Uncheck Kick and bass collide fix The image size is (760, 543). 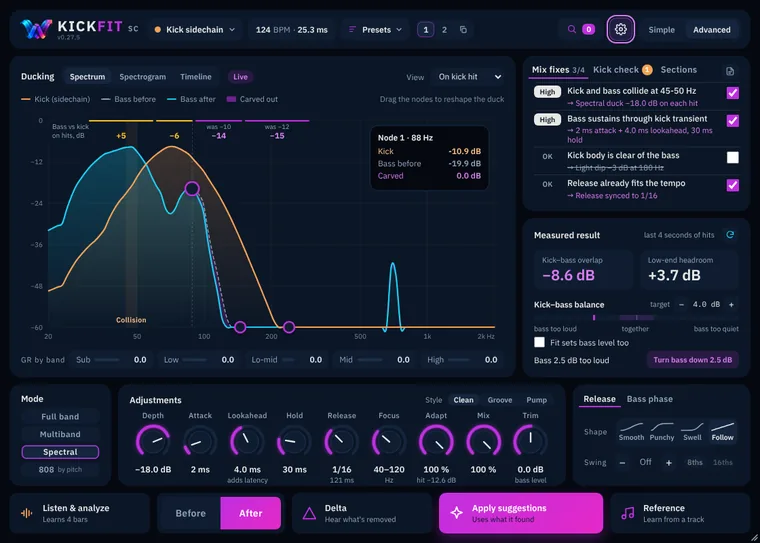click(732, 93)
